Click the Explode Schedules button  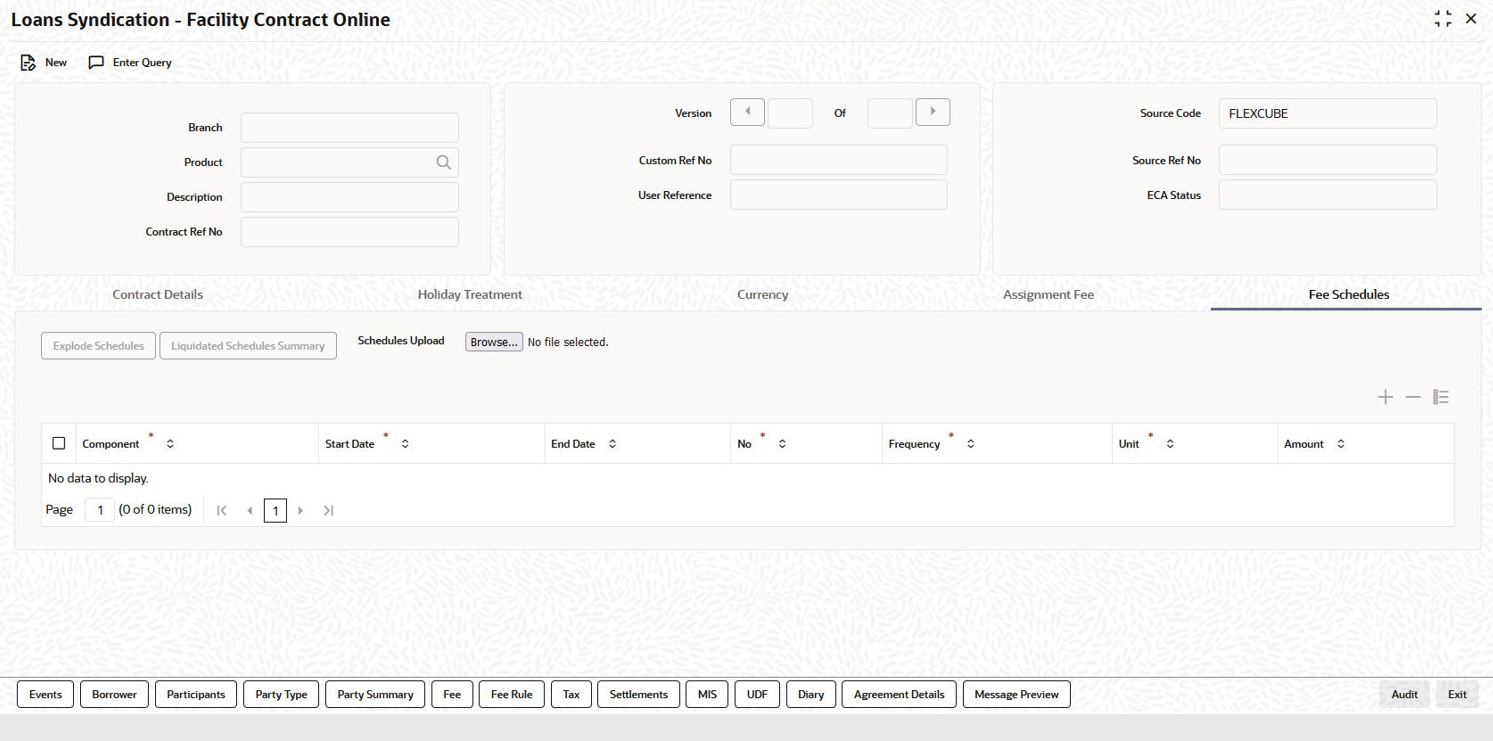(98, 346)
